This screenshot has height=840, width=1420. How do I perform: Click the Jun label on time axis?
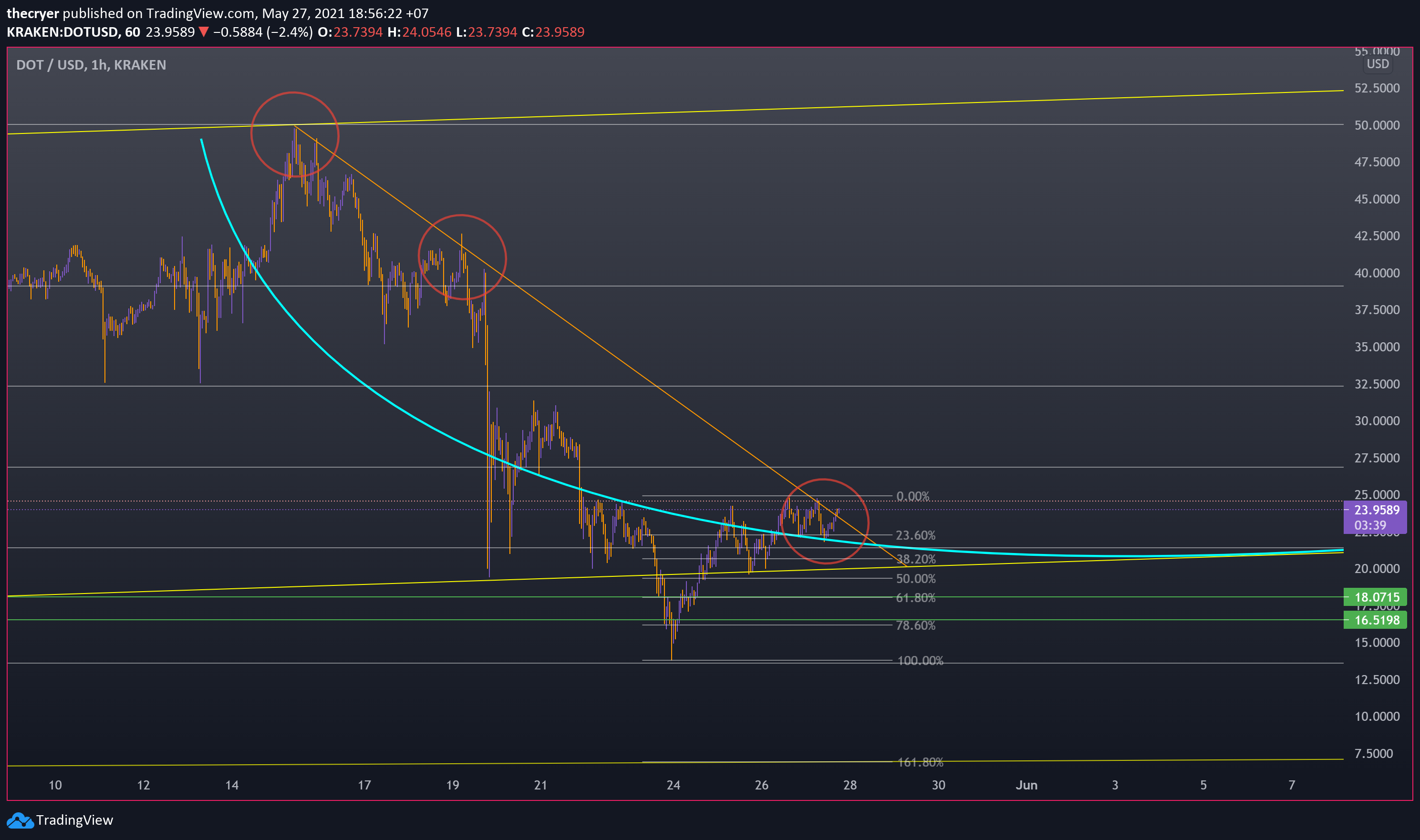1026,785
